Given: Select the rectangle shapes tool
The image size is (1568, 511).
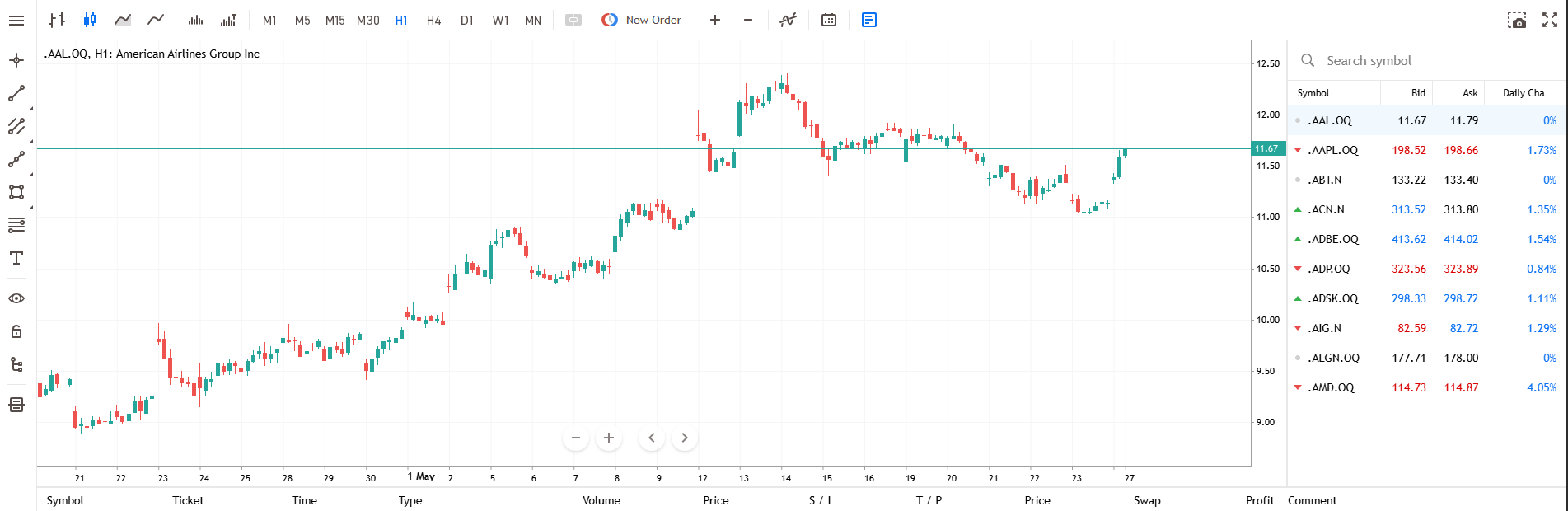Looking at the screenshot, I should pyautogui.click(x=16, y=192).
